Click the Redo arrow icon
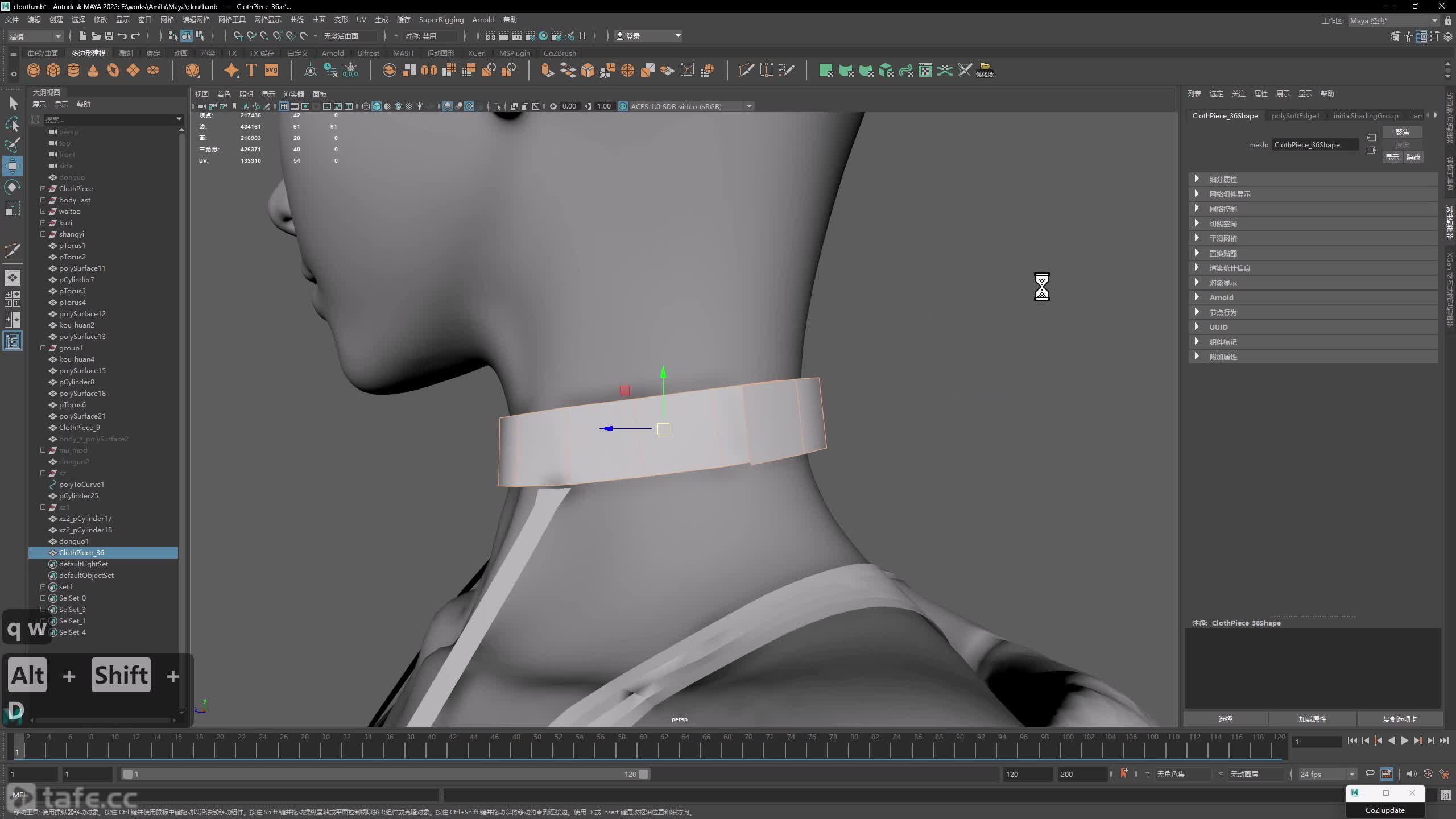 click(x=135, y=36)
